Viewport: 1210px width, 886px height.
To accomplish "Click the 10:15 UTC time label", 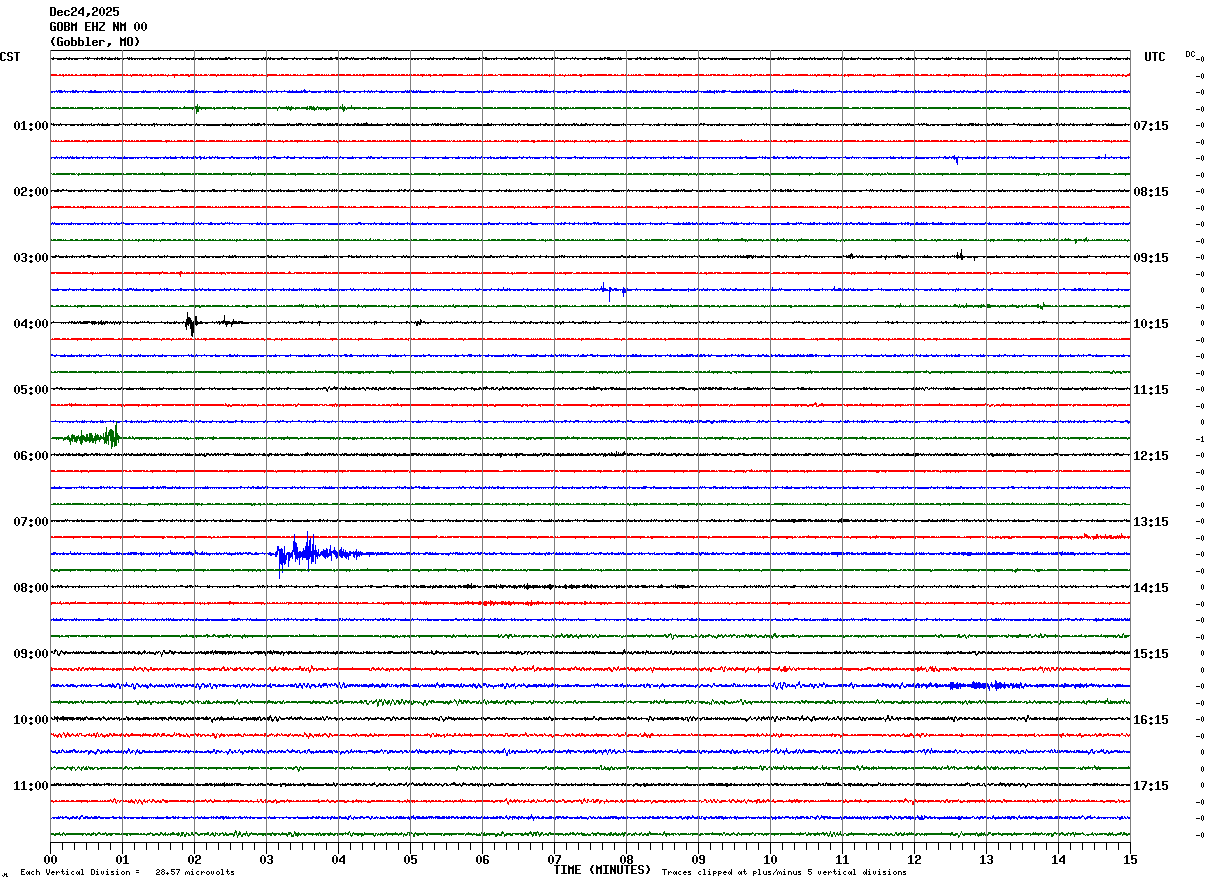I will 1151,324.
